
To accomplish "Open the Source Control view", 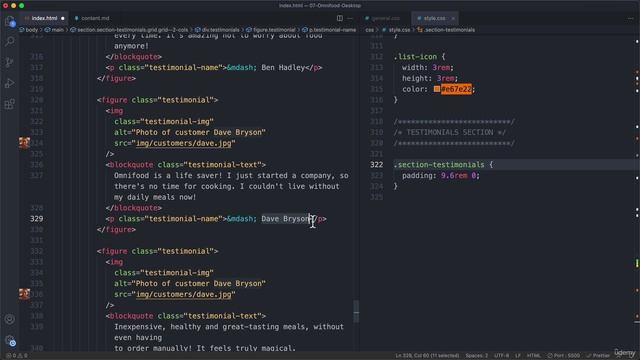I will [x=10, y=62].
